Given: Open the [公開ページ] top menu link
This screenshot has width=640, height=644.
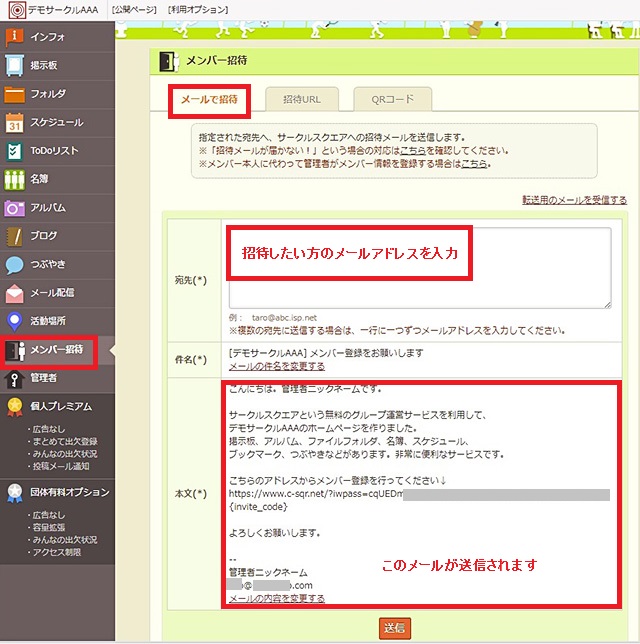Looking at the screenshot, I should click(134, 9).
